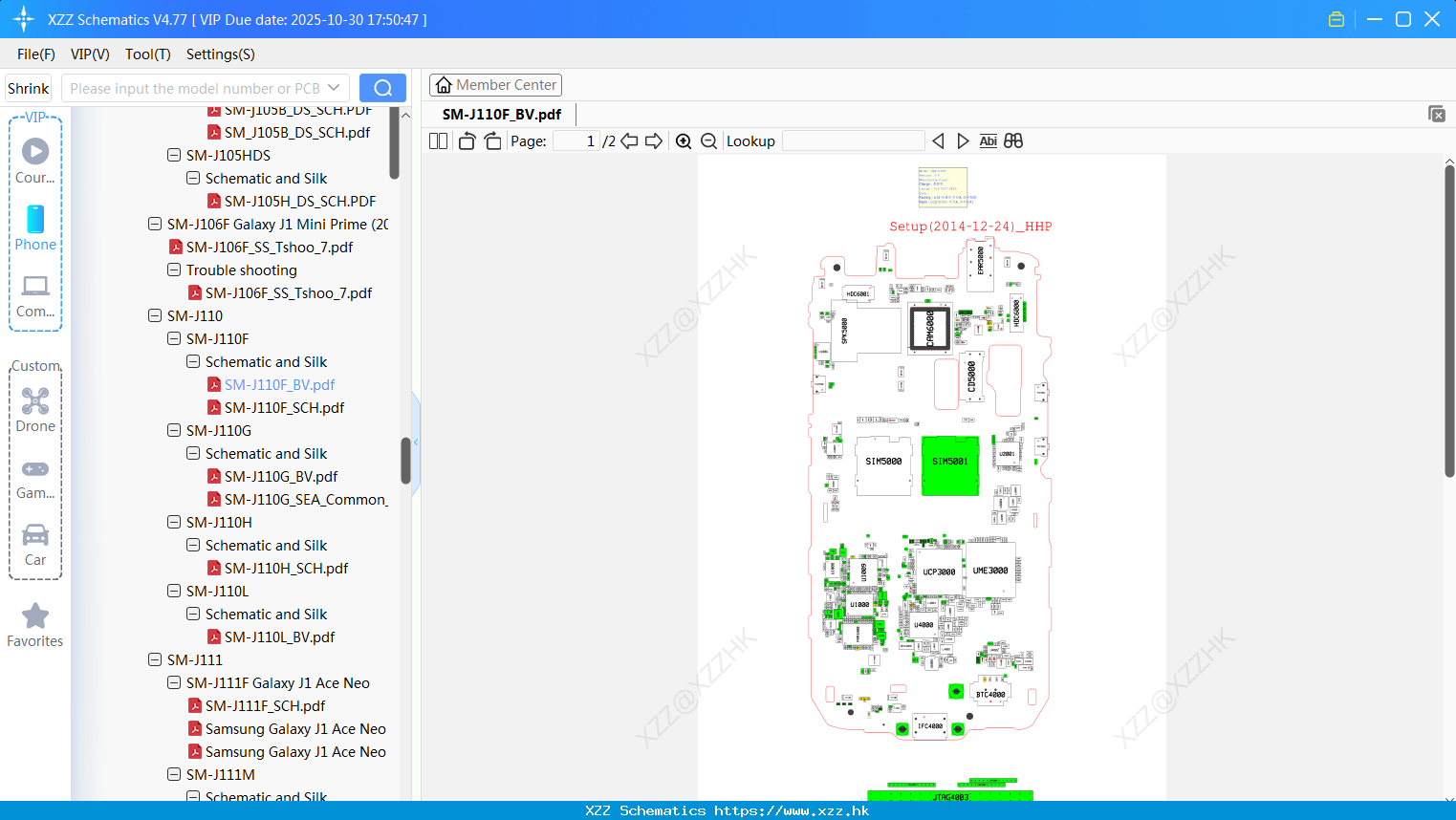Click the Lookup text field
The height and width of the screenshot is (820, 1456).
[x=853, y=141]
